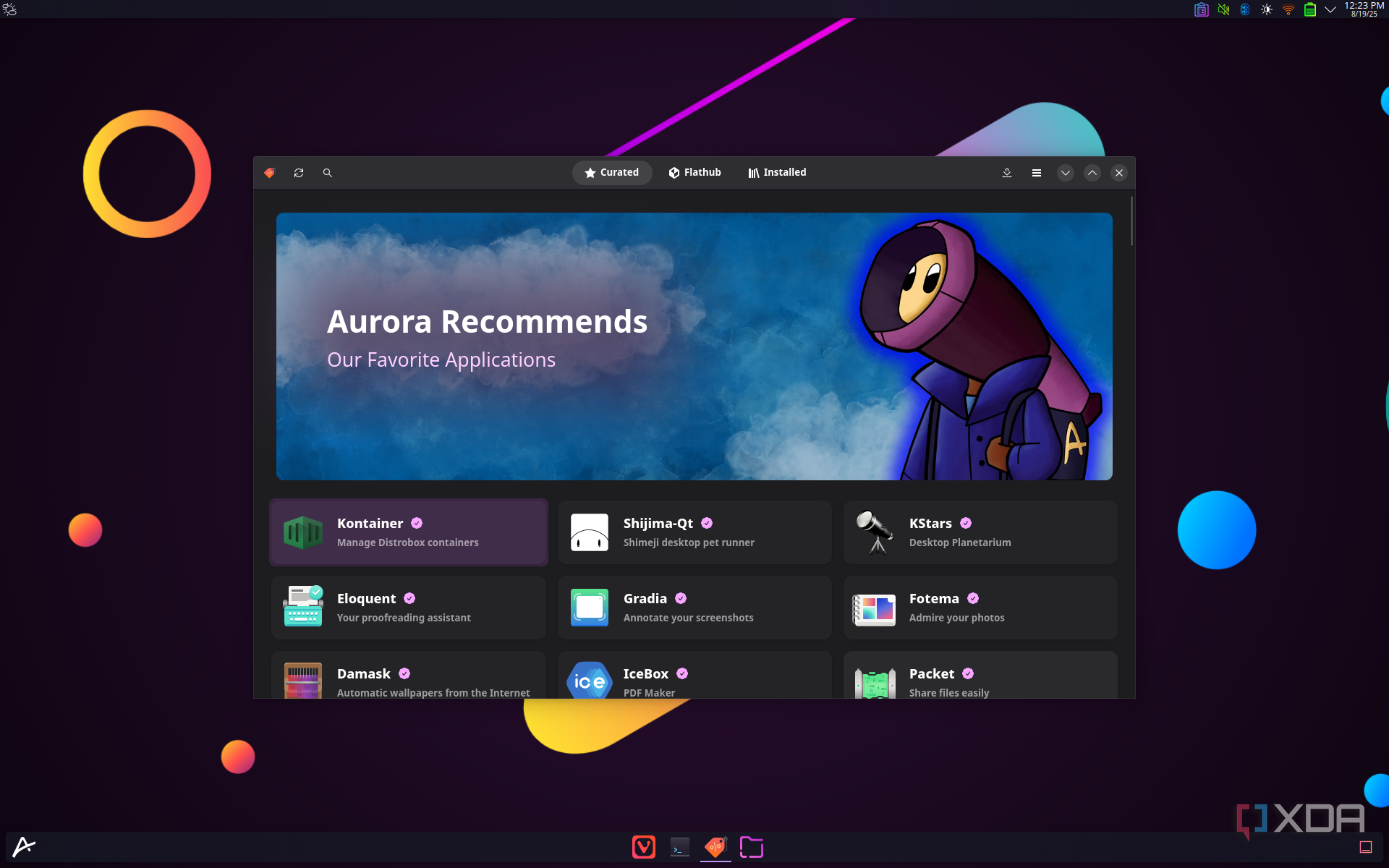Screen dimensions: 1389x868
Task: Refresh the app catalog
Action: click(x=299, y=173)
